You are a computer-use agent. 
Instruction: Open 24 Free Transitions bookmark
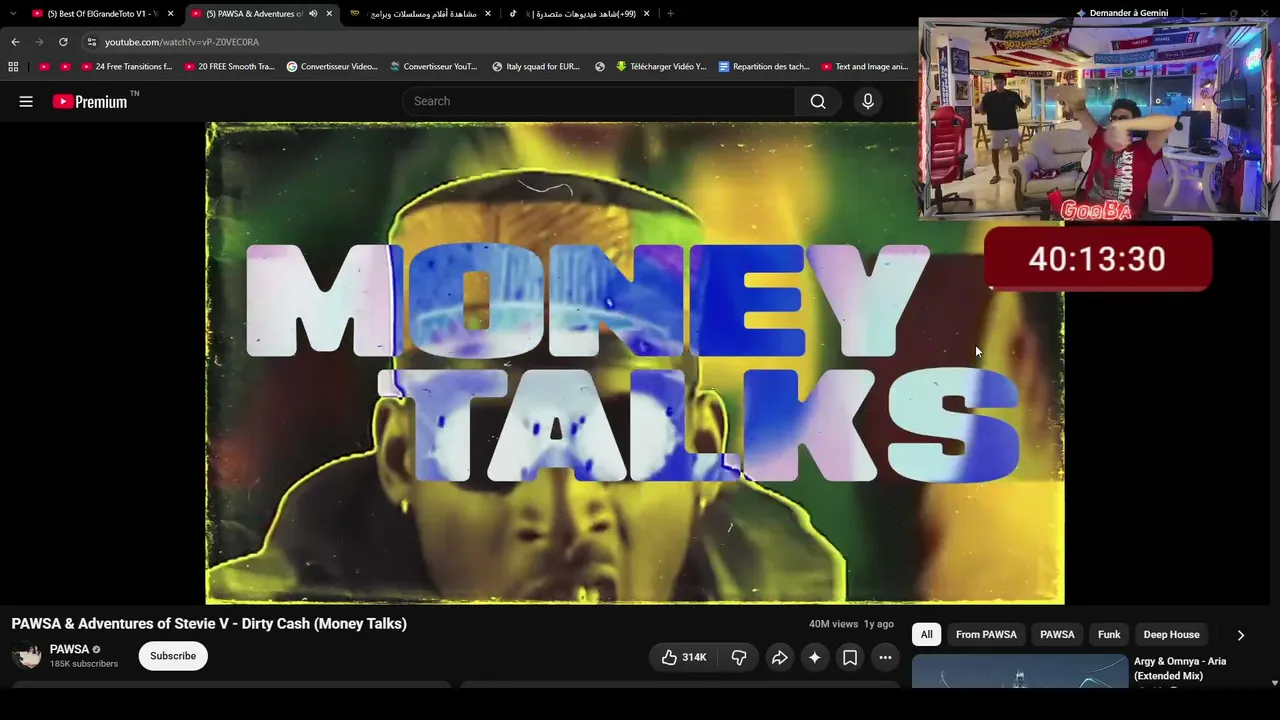pos(127,67)
